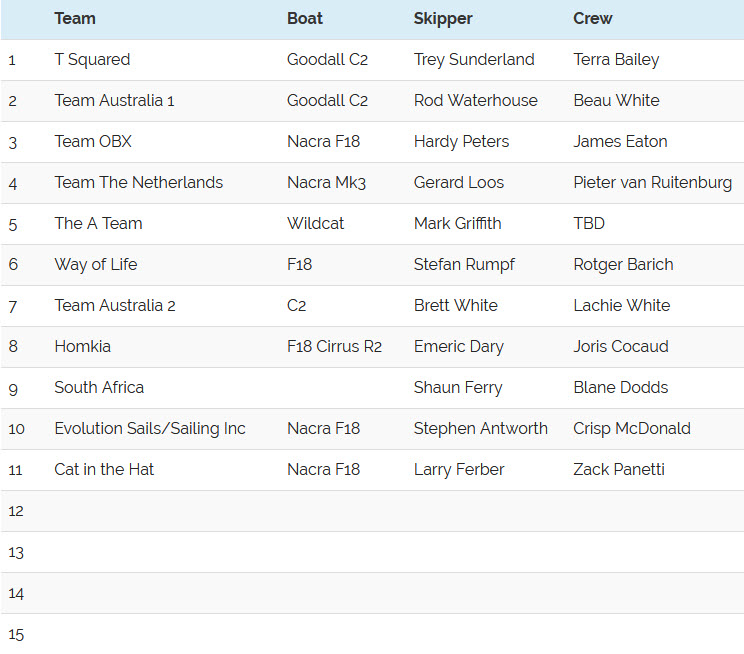
Task: Click Team Australia 1 entry
Action: (x=114, y=100)
